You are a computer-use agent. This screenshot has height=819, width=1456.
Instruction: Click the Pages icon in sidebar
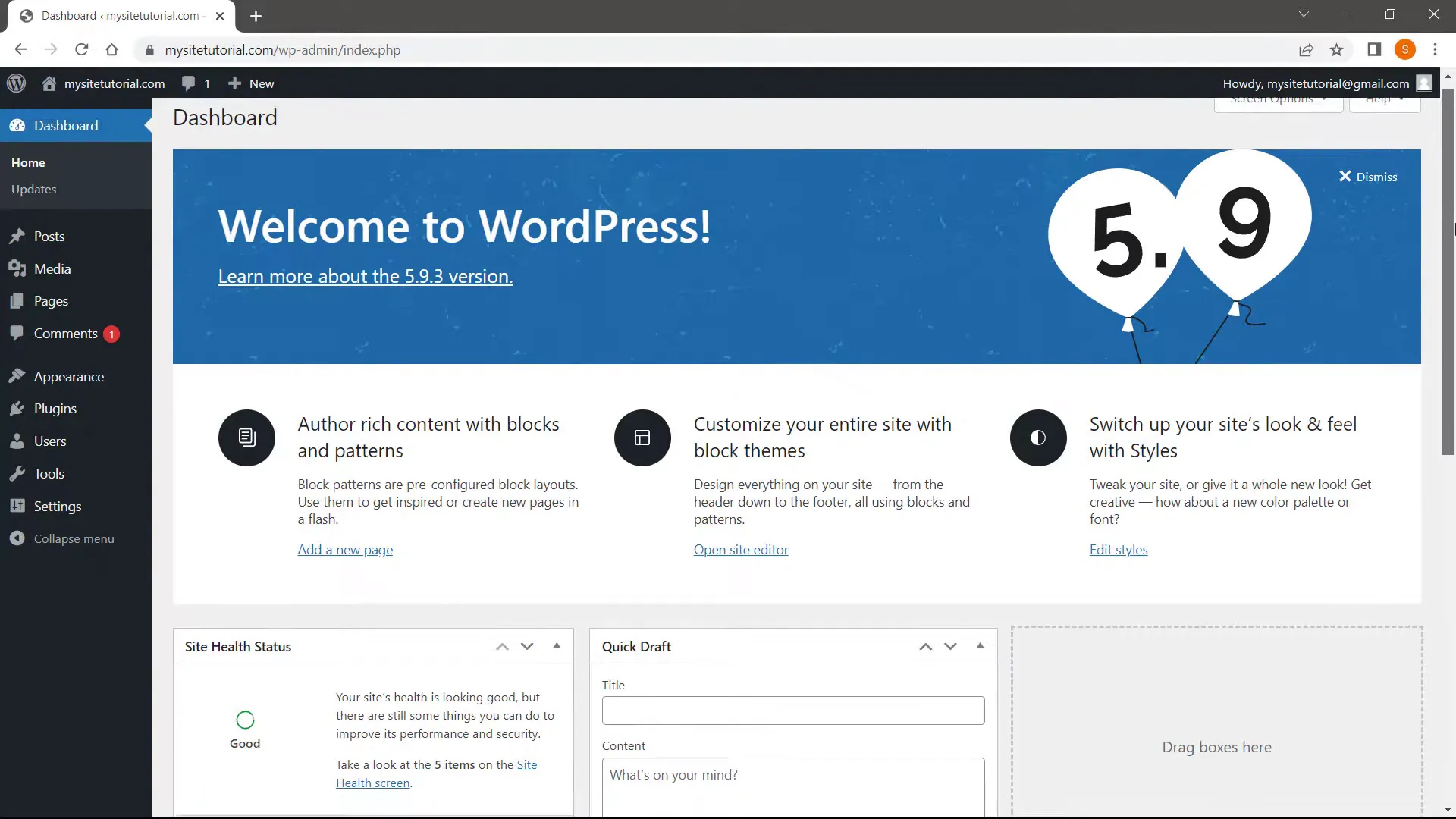[17, 301]
